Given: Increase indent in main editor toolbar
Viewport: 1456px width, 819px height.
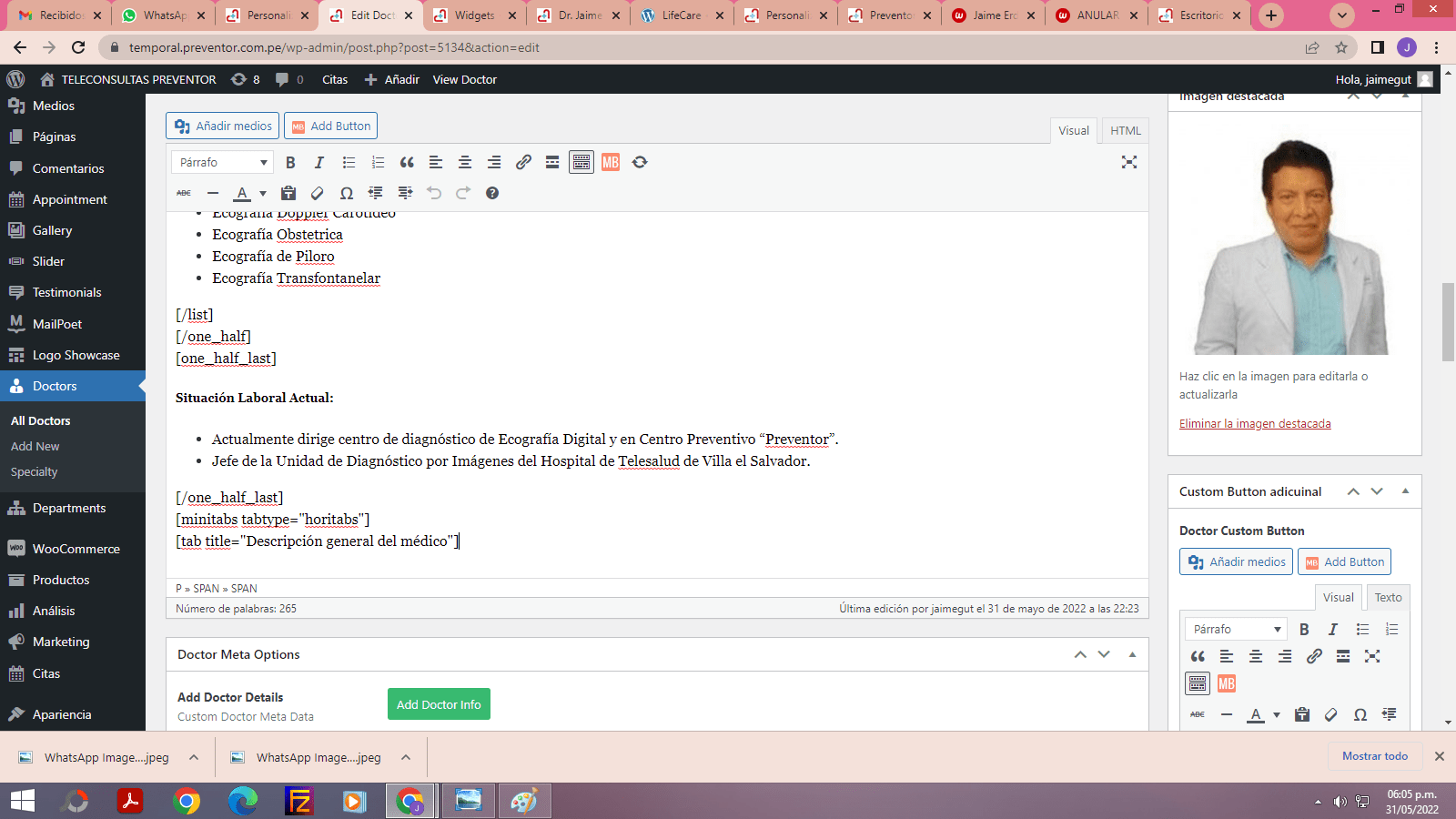Looking at the screenshot, I should coord(405,193).
